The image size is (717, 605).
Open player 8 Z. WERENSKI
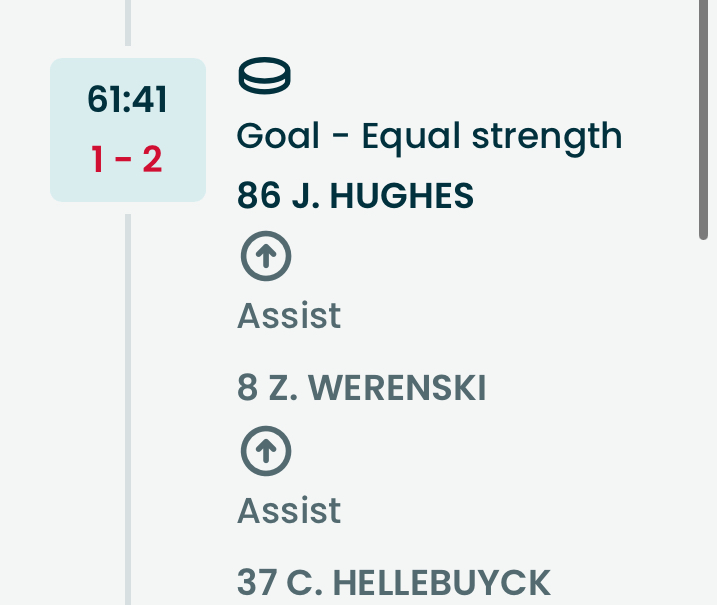coord(361,388)
